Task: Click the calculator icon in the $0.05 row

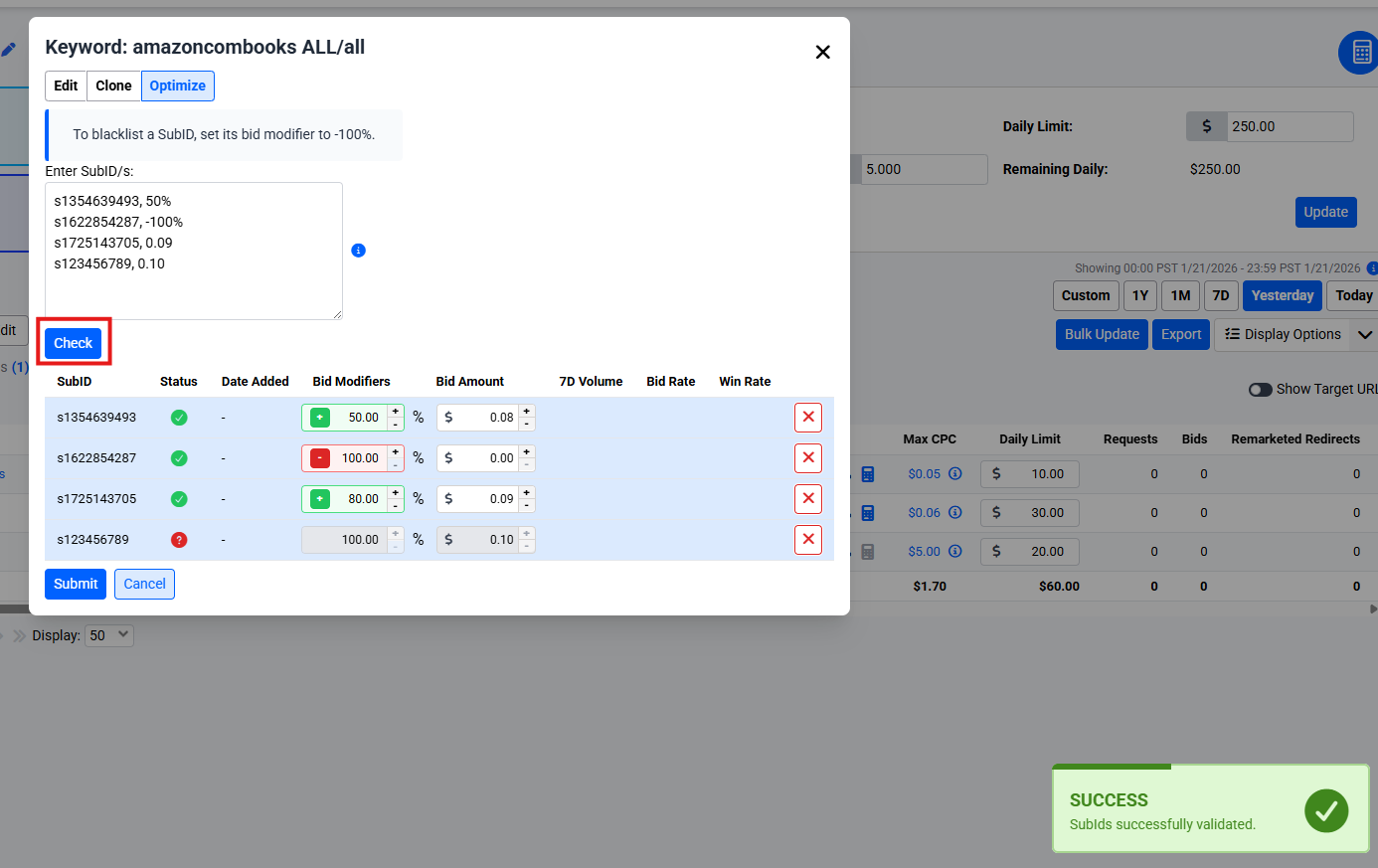Action: [x=868, y=474]
